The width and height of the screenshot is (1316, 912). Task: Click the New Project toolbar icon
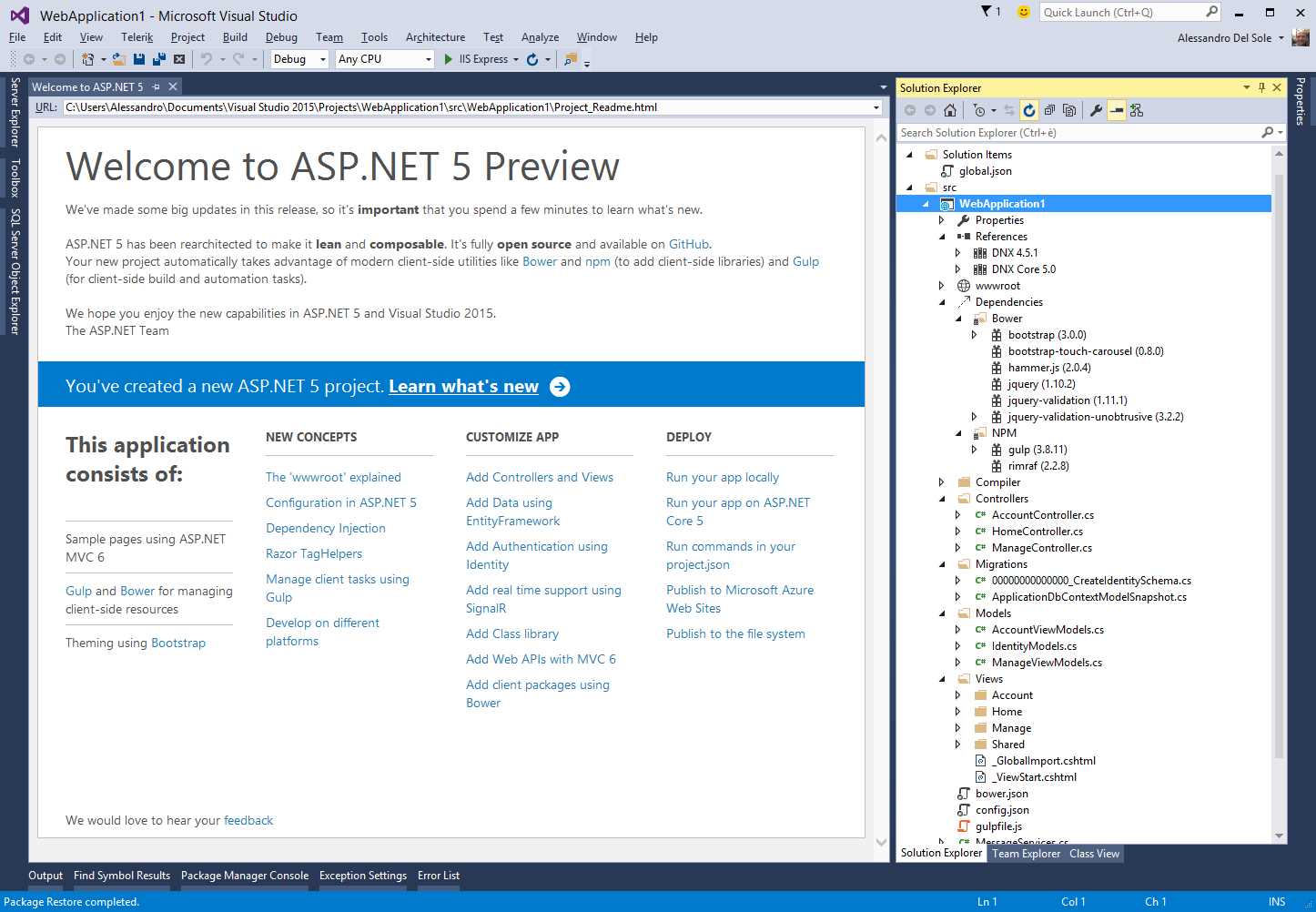pos(87,59)
